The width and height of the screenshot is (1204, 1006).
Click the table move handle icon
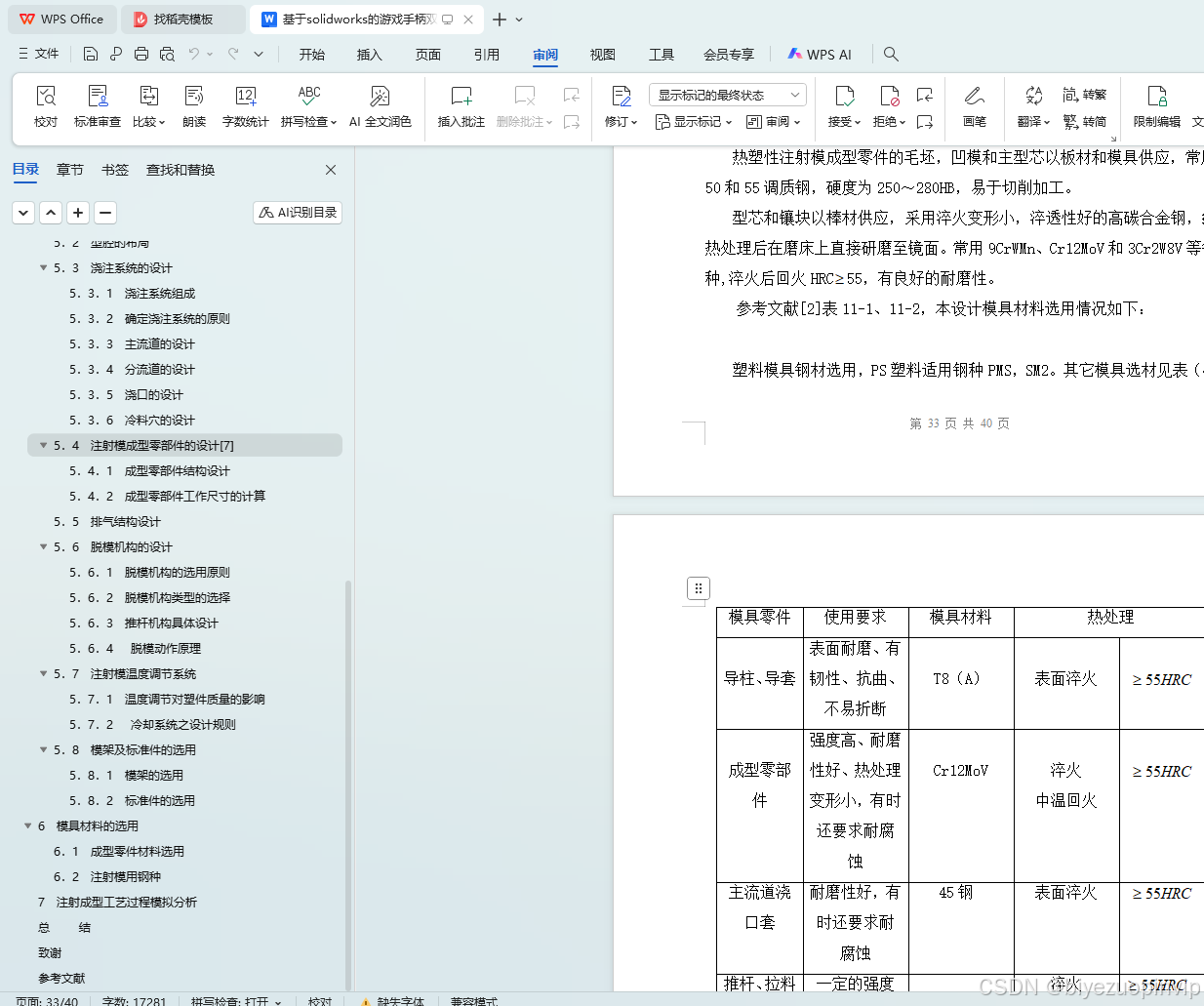click(698, 588)
